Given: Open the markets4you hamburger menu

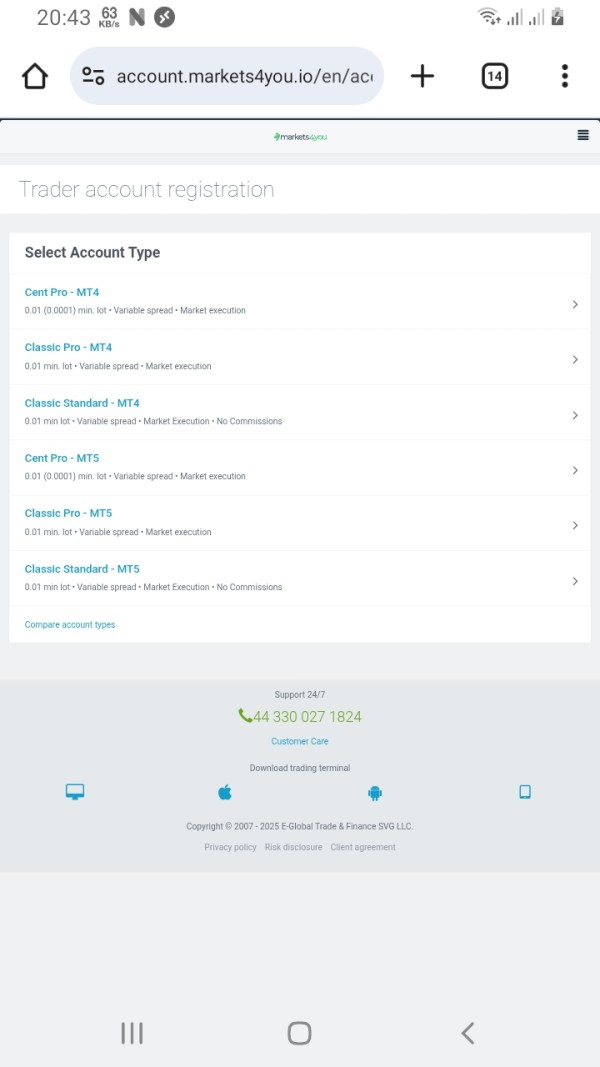Looking at the screenshot, I should (583, 135).
